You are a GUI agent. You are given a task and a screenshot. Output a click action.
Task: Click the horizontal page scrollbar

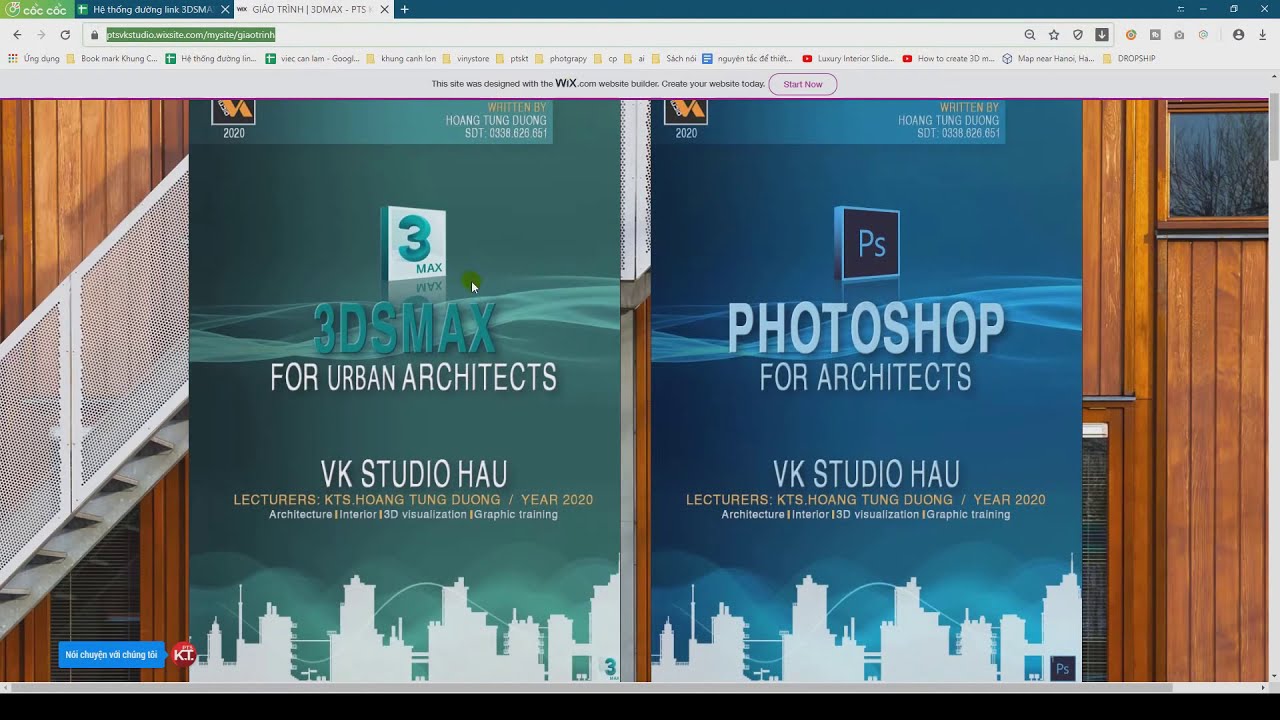pos(590,688)
